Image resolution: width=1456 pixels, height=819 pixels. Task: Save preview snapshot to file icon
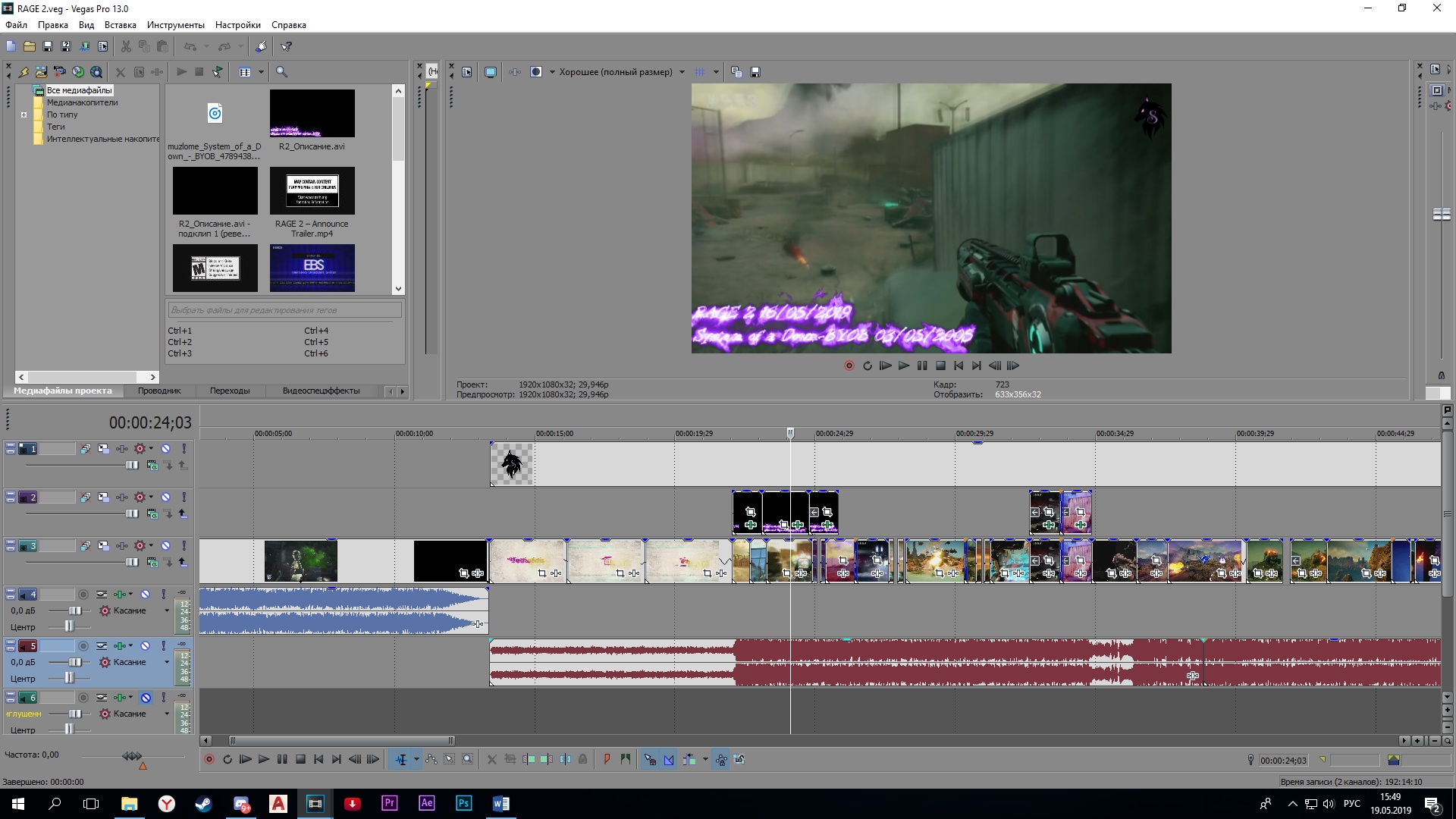tap(755, 72)
